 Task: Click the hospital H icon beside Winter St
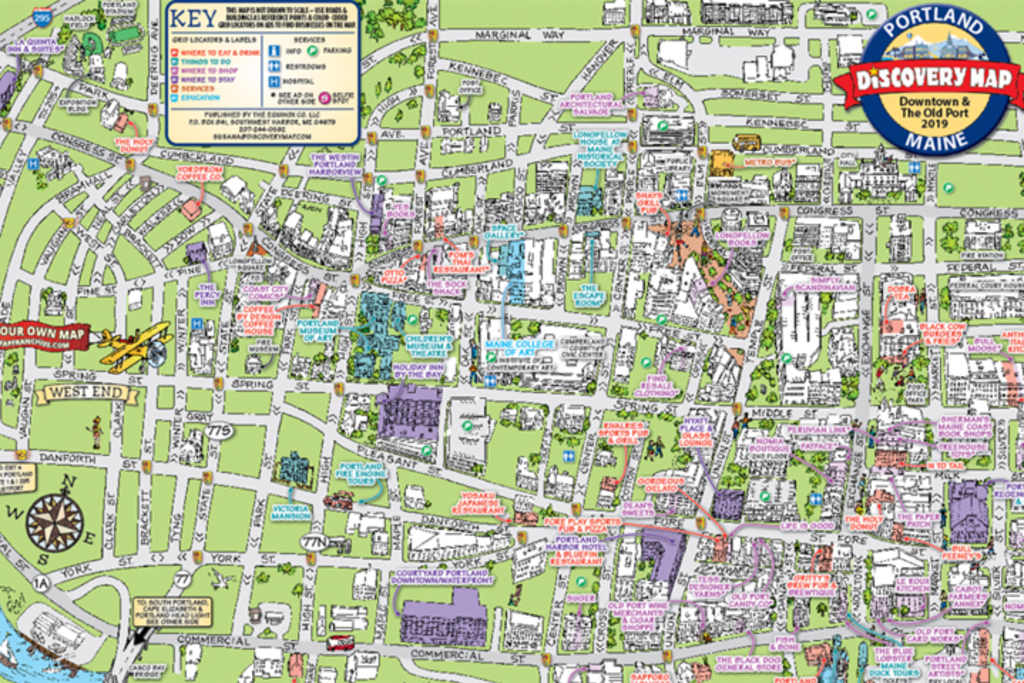(x=197, y=323)
